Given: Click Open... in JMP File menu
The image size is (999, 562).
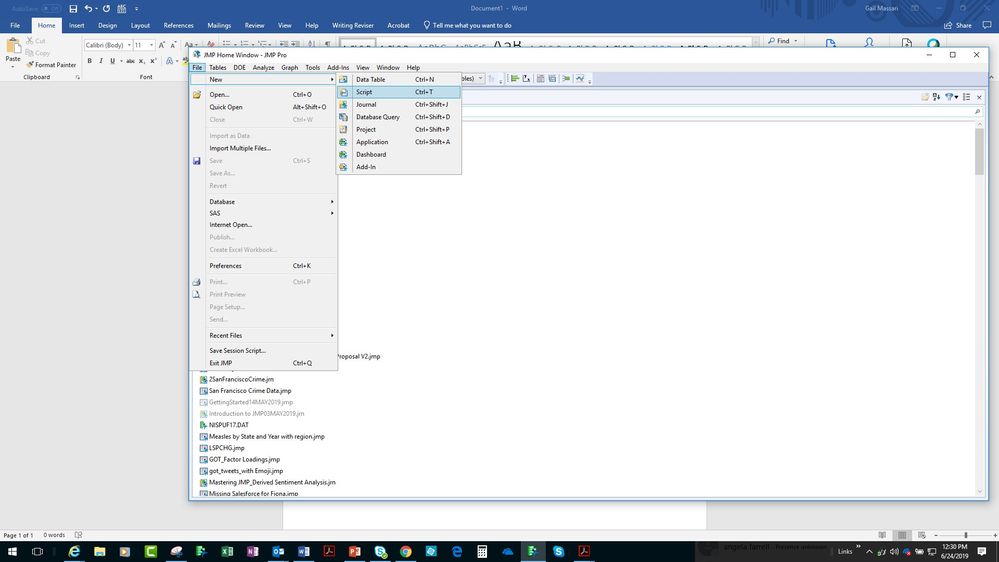Looking at the screenshot, I should [263, 94].
